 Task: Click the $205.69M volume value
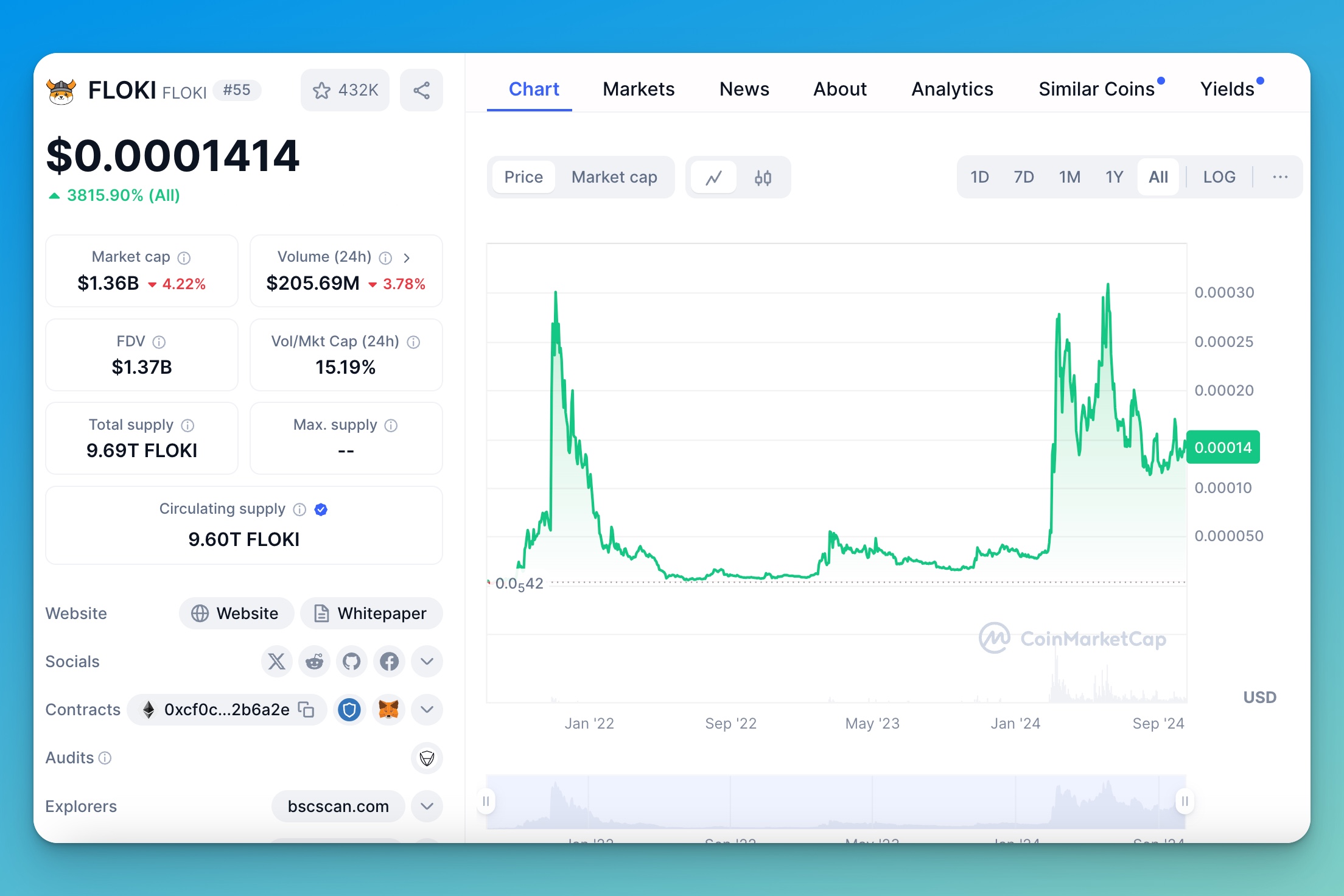point(313,284)
